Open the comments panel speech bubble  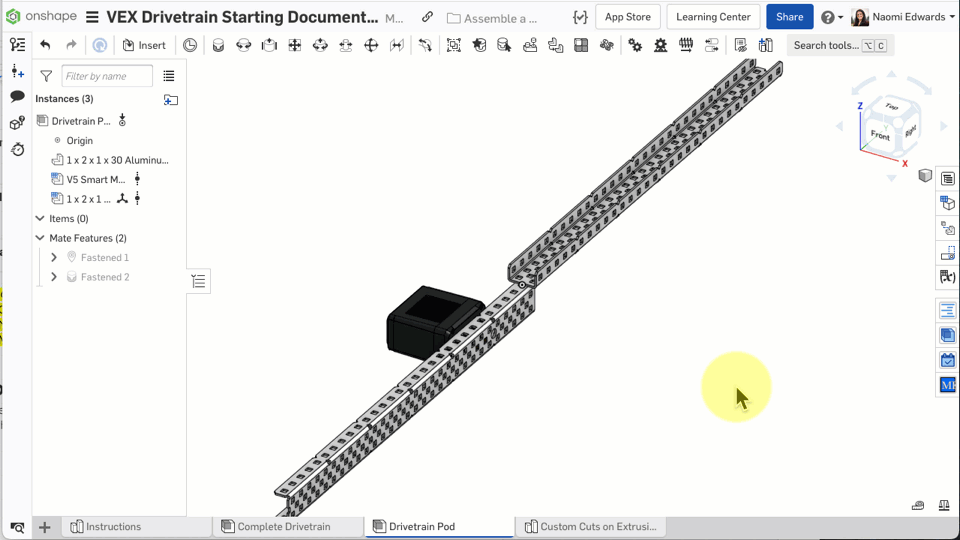(17, 97)
